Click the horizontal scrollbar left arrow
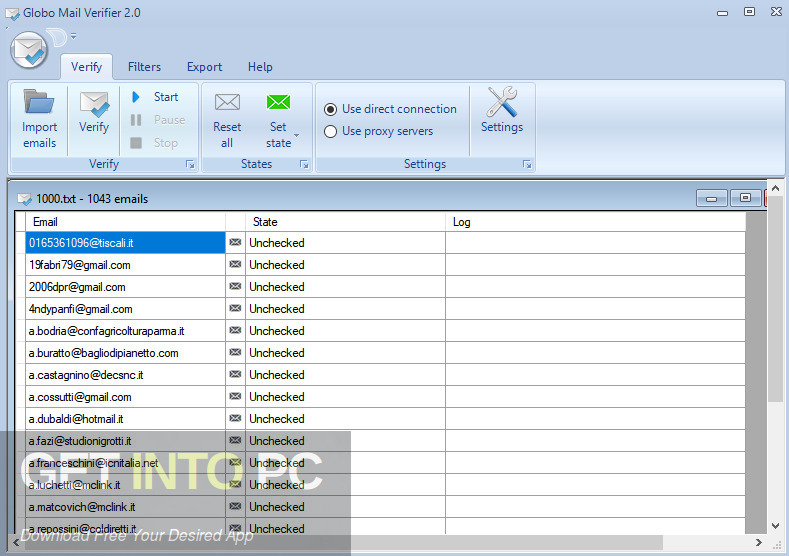 coord(16,542)
